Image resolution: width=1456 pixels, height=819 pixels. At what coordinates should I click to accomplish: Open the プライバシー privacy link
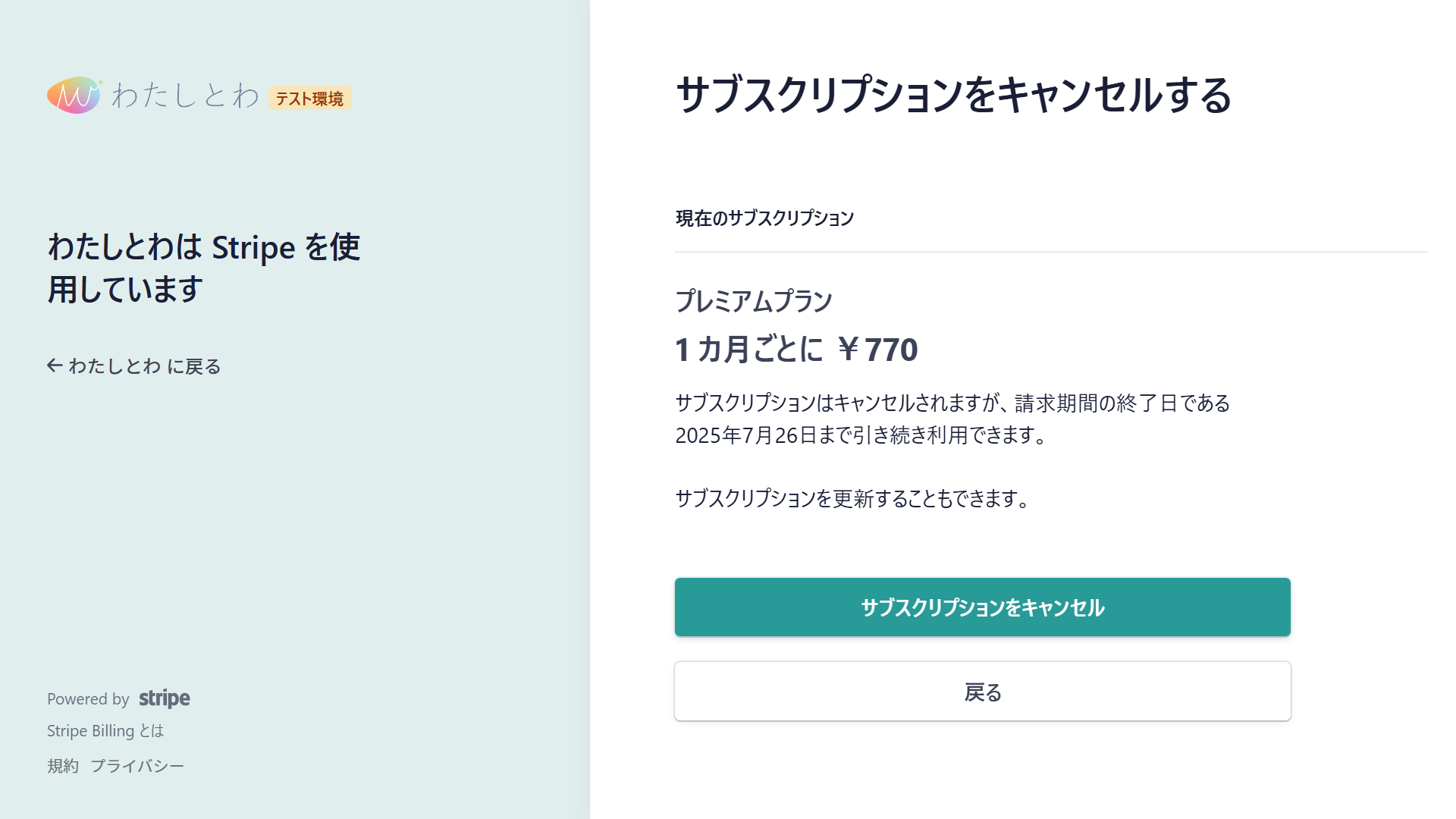coord(137,766)
